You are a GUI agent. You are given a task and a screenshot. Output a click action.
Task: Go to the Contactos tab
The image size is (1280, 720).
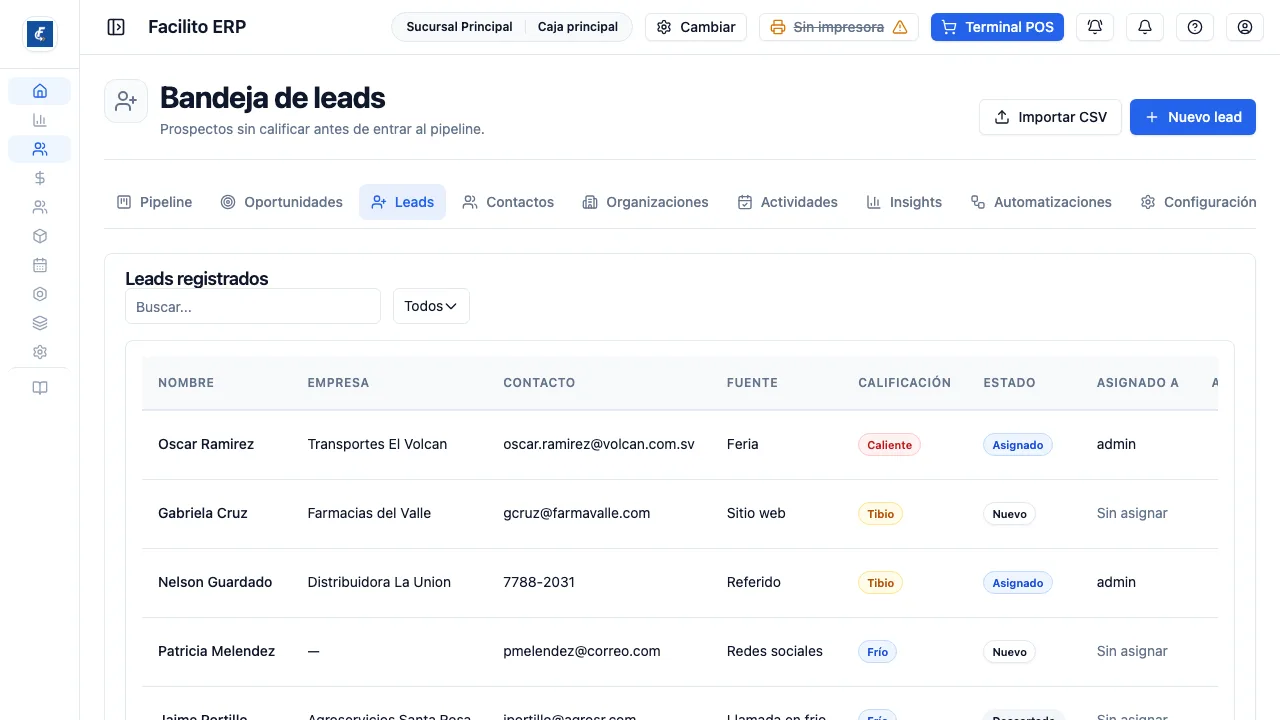pyautogui.click(x=508, y=202)
